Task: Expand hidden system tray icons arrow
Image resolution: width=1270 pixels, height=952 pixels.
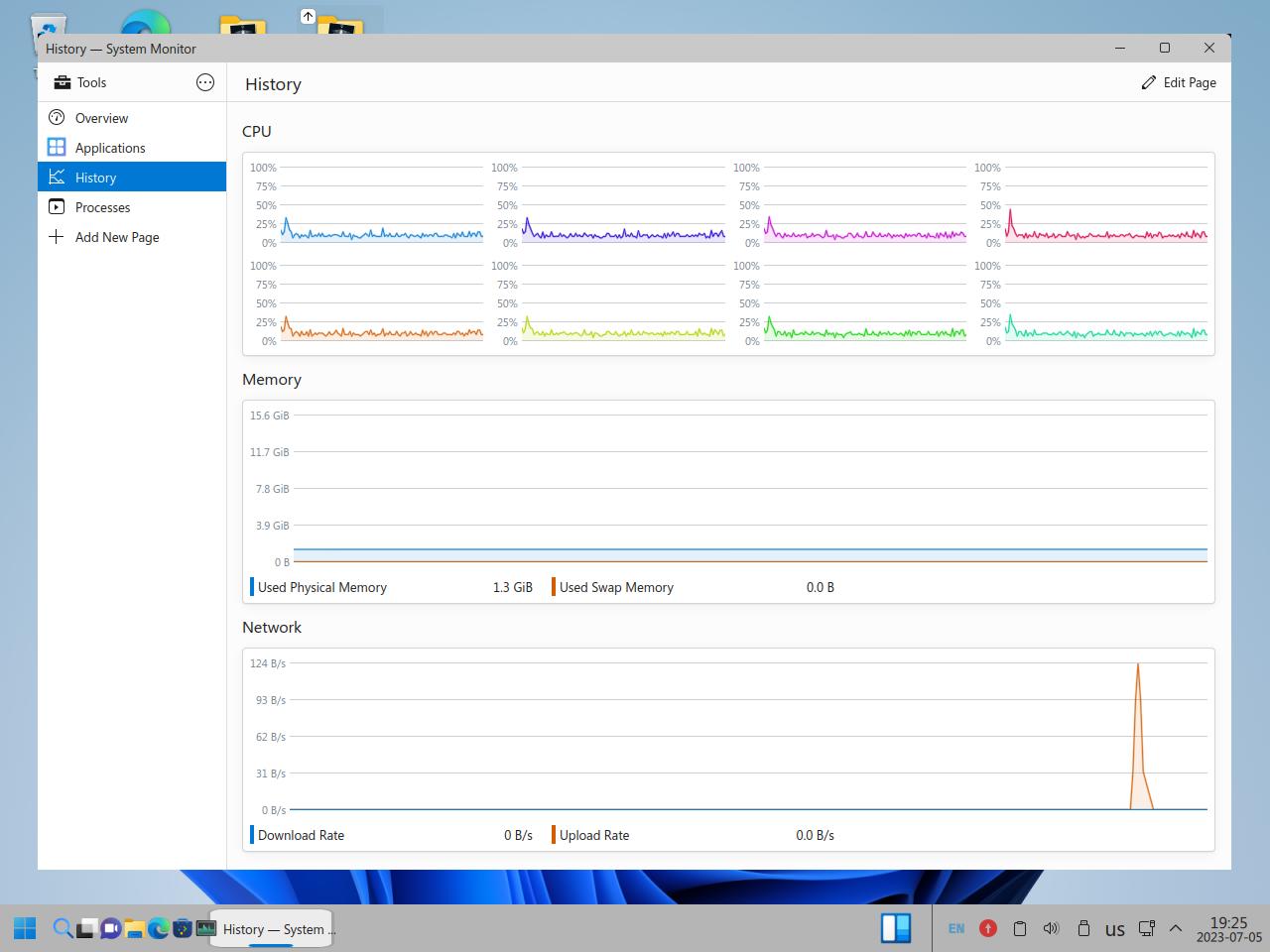Action: (1176, 928)
